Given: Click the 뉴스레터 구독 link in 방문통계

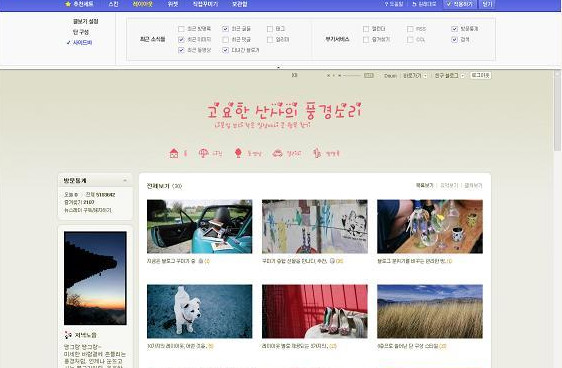Looking at the screenshot, I should [x=88, y=210].
